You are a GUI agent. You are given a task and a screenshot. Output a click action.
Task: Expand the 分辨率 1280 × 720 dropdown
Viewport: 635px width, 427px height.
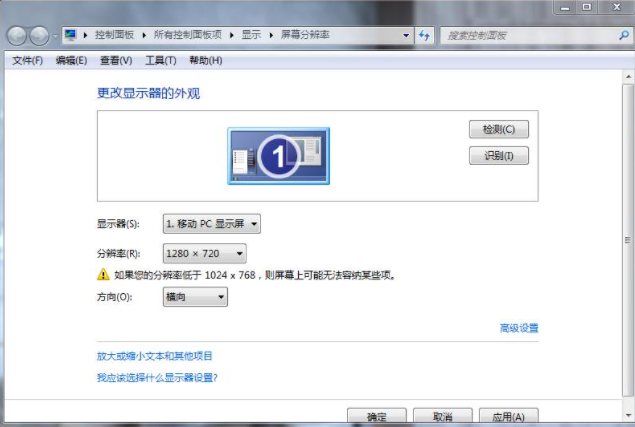pos(204,254)
